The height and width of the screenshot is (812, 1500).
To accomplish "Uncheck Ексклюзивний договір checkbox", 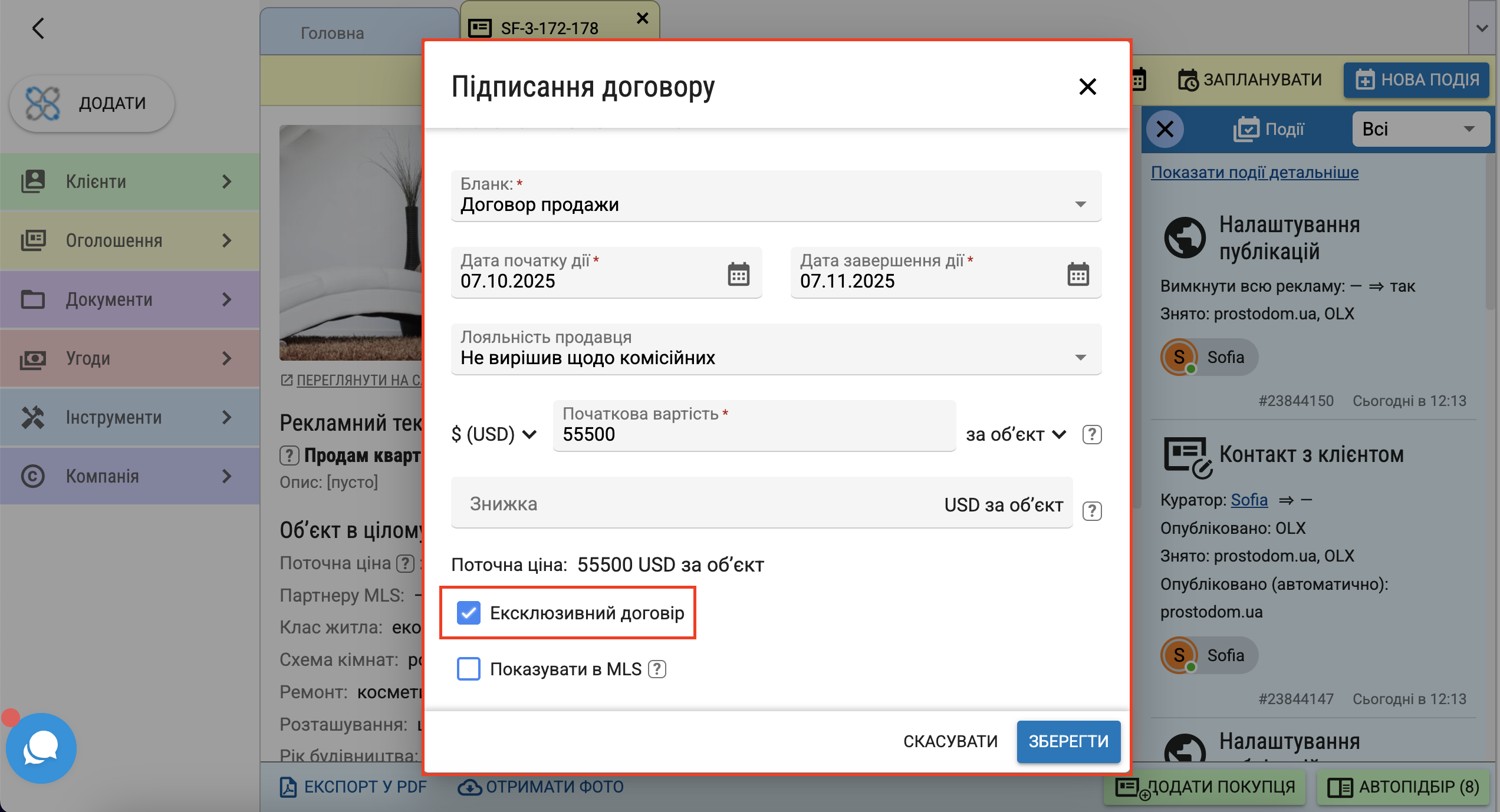I will point(469,613).
